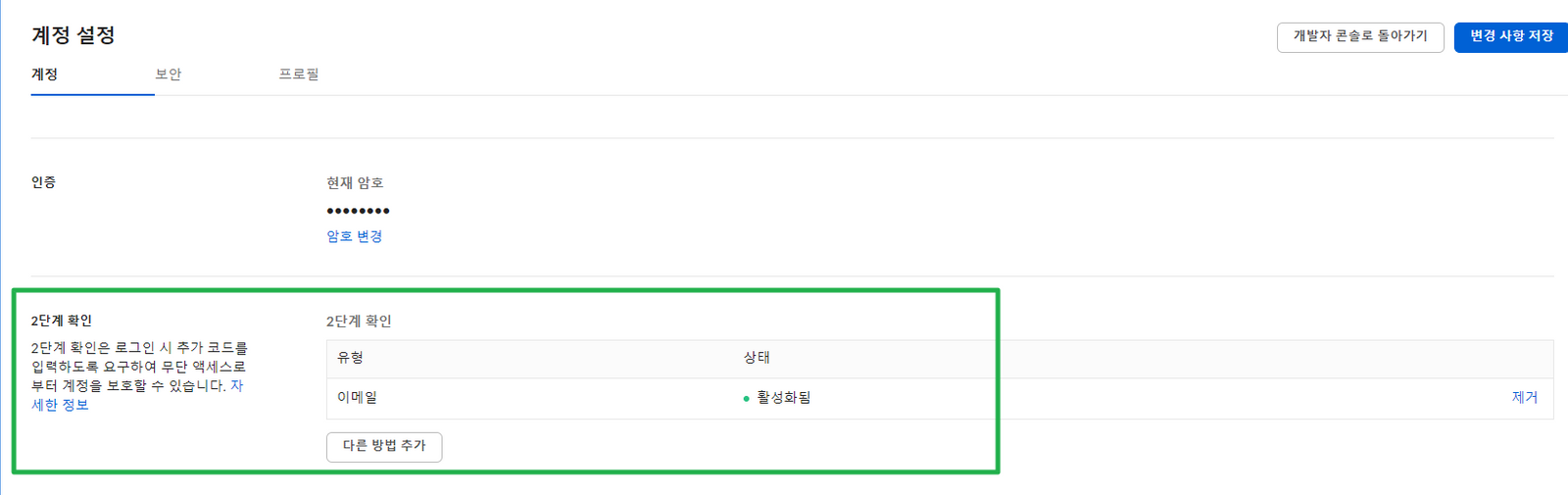Viewport: 1568px width, 495px height.
Task: Click the 계정 설정 page heading
Action: click(73, 35)
